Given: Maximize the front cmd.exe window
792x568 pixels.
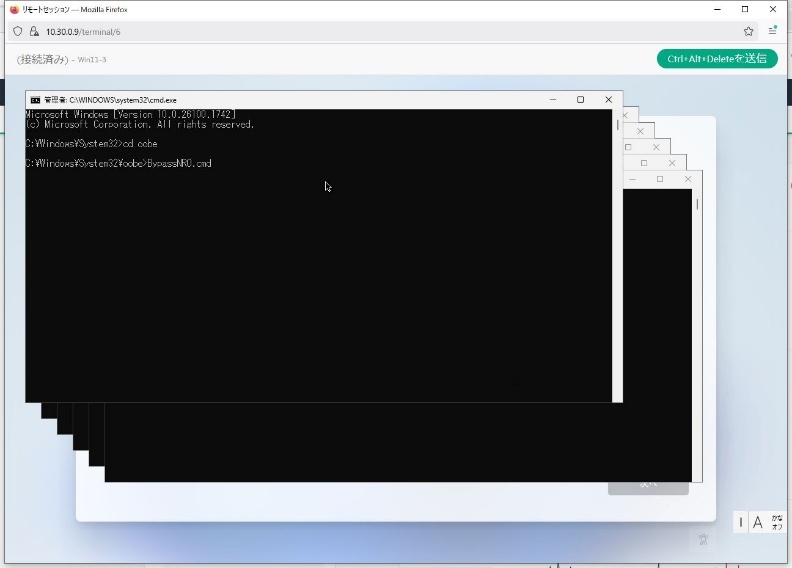Looking at the screenshot, I should (580, 100).
